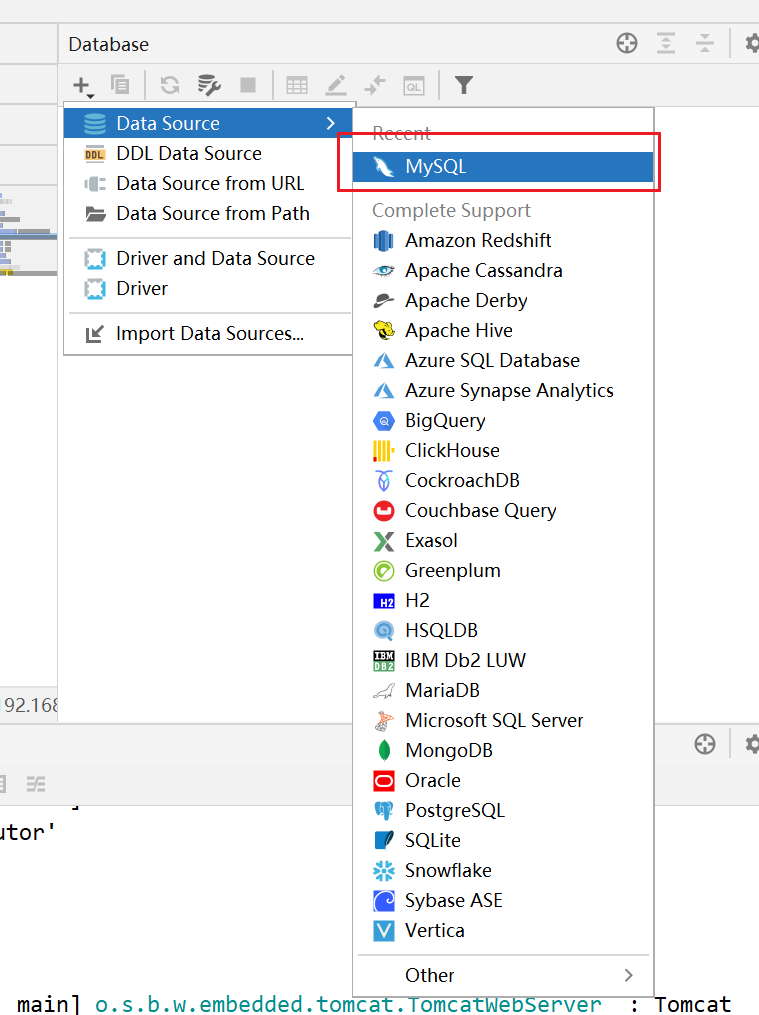Select Apache Derby data source
The width and height of the screenshot is (759, 1015).
(503, 300)
